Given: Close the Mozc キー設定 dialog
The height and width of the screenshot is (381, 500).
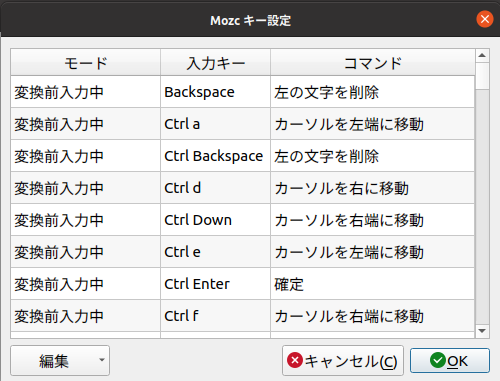Looking at the screenshot, I should tap(485, 19).
